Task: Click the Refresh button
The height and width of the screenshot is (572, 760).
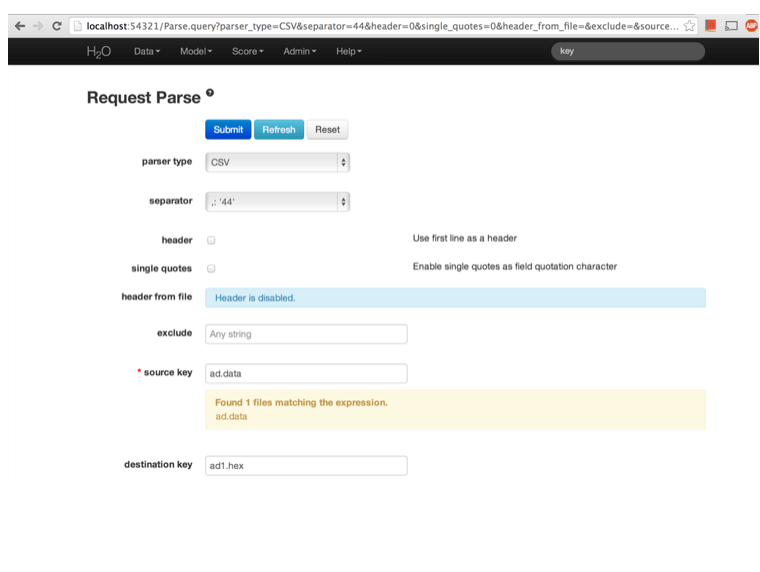Action: tap(279, 130)
